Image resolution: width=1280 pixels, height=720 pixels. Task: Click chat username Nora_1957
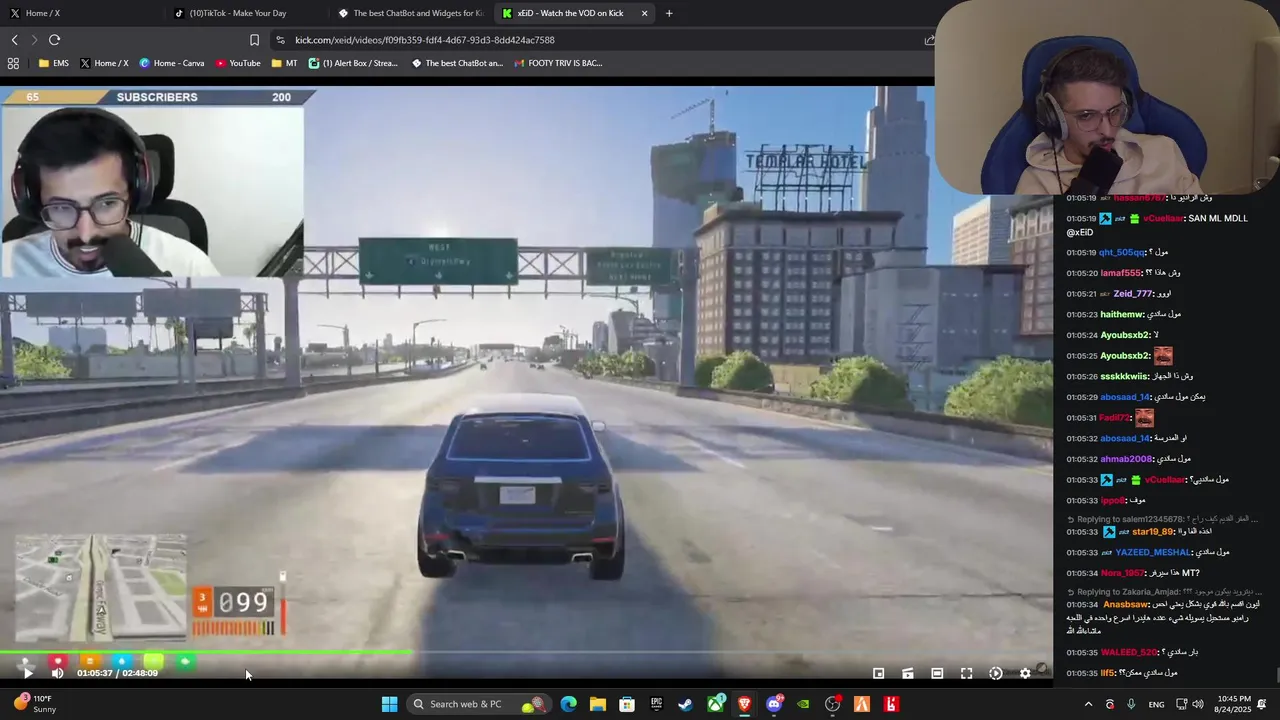pyautogui.click(x=1123, y=573)
